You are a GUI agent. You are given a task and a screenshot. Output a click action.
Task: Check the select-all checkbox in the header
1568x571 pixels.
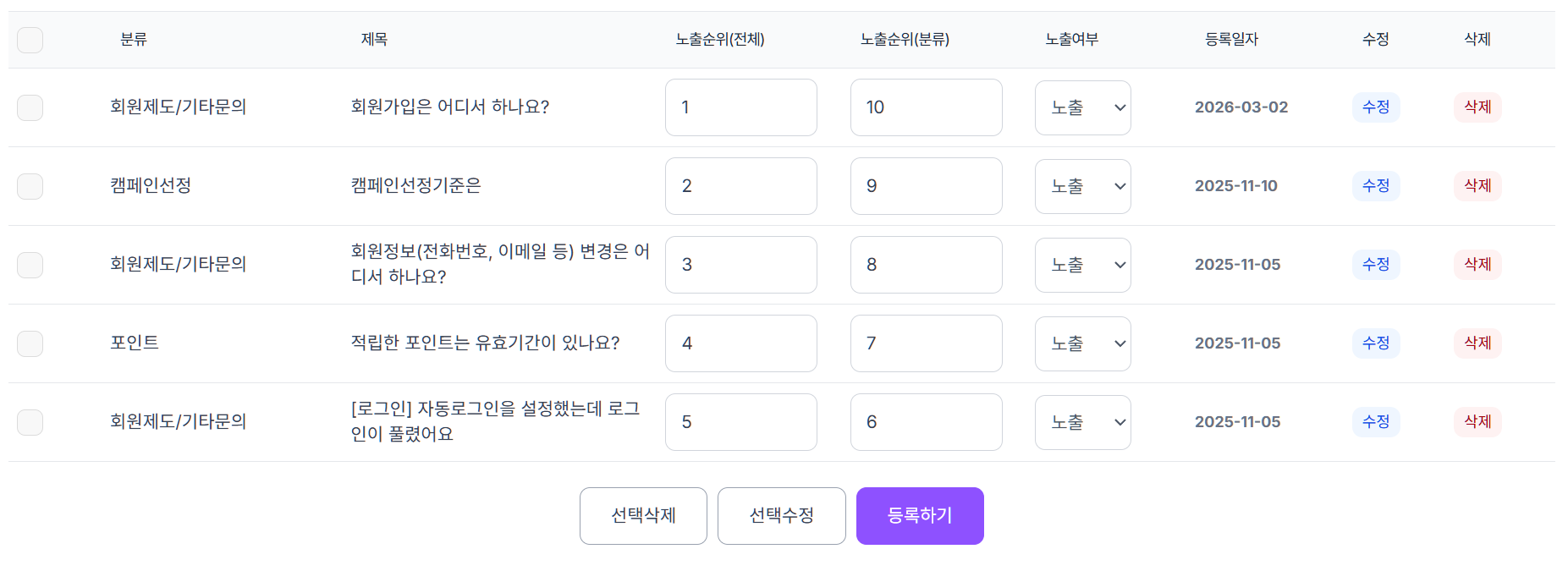pyautogui.click(x=30, y=40)
